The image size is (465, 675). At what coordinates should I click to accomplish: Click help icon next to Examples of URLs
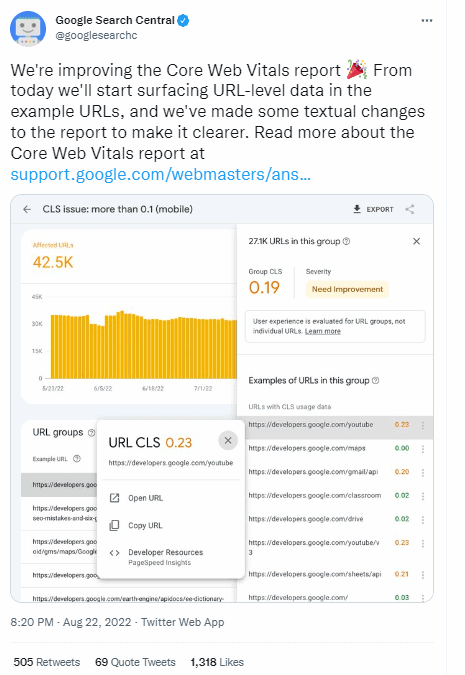coord(375,381)
